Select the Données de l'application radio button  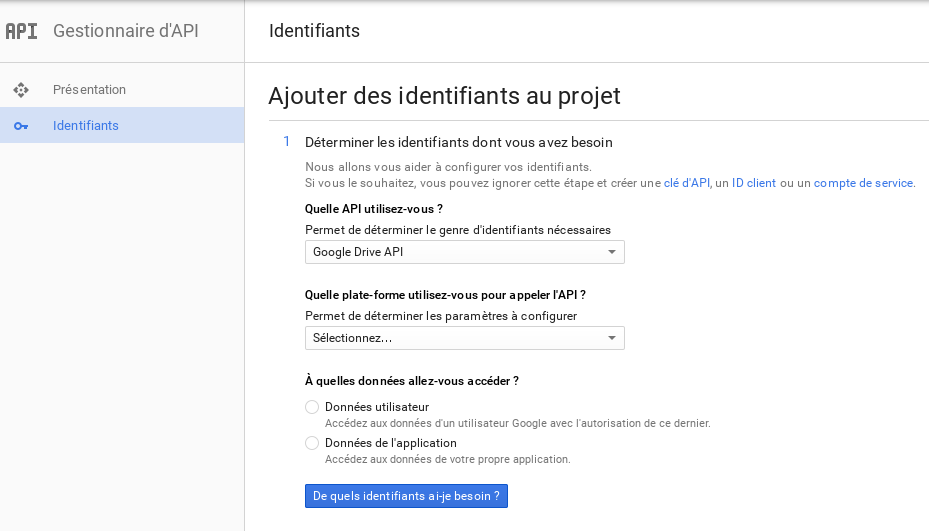tap(312, 443)
